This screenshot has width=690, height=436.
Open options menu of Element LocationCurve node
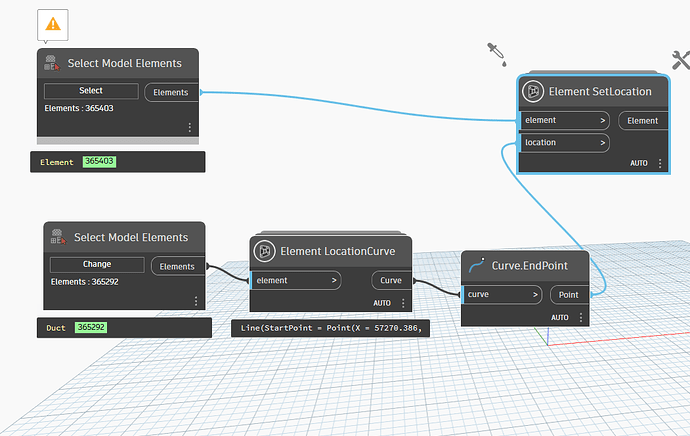point(403,303)
